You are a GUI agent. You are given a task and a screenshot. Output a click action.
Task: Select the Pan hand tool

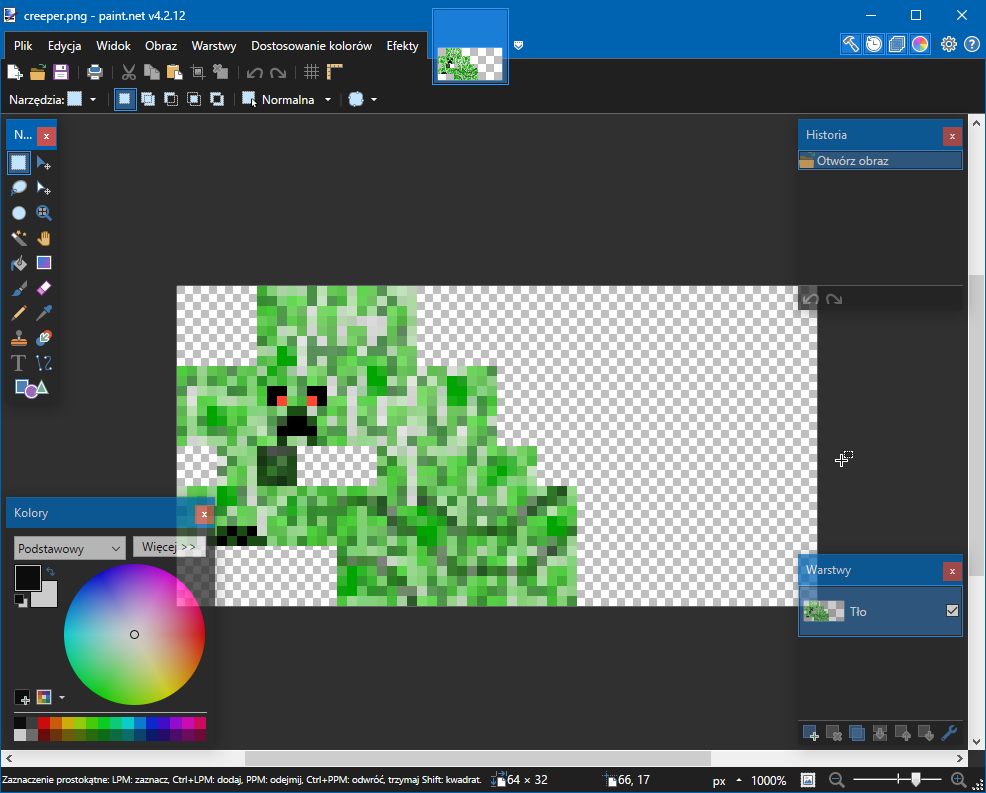pos(43,238)
